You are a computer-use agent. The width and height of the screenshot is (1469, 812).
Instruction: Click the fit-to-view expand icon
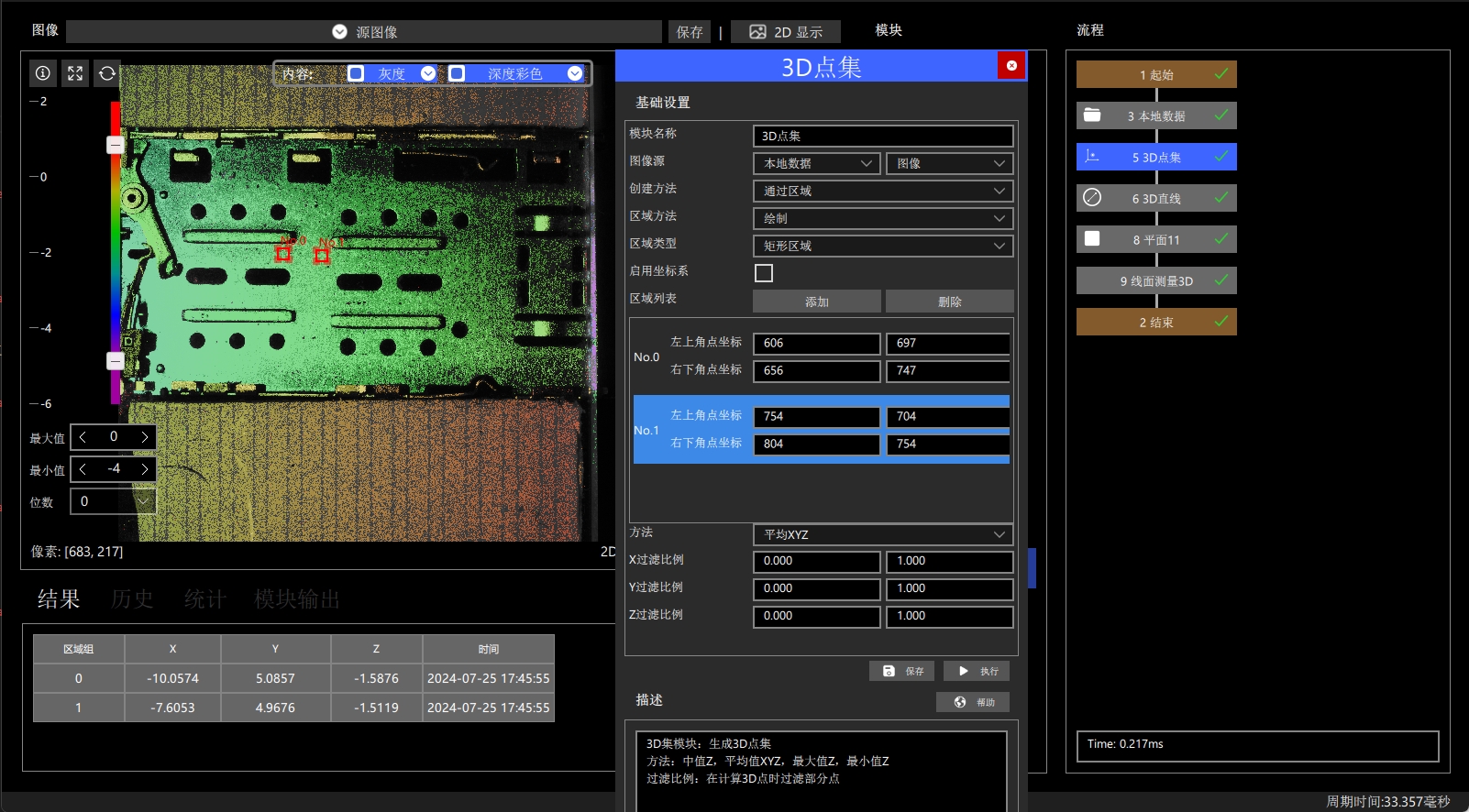(x=75, y=73)
